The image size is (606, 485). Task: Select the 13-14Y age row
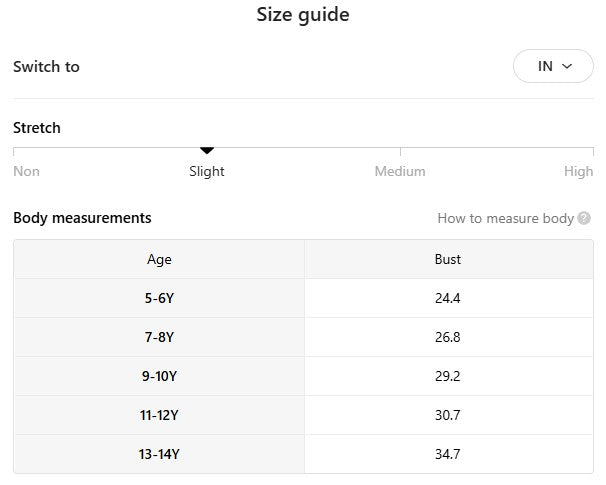[x=159, y=454]
